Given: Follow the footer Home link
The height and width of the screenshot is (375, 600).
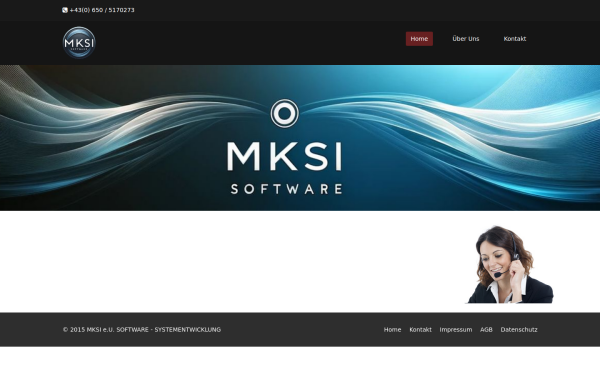Looking at the screenshot, I should (393, 329).
